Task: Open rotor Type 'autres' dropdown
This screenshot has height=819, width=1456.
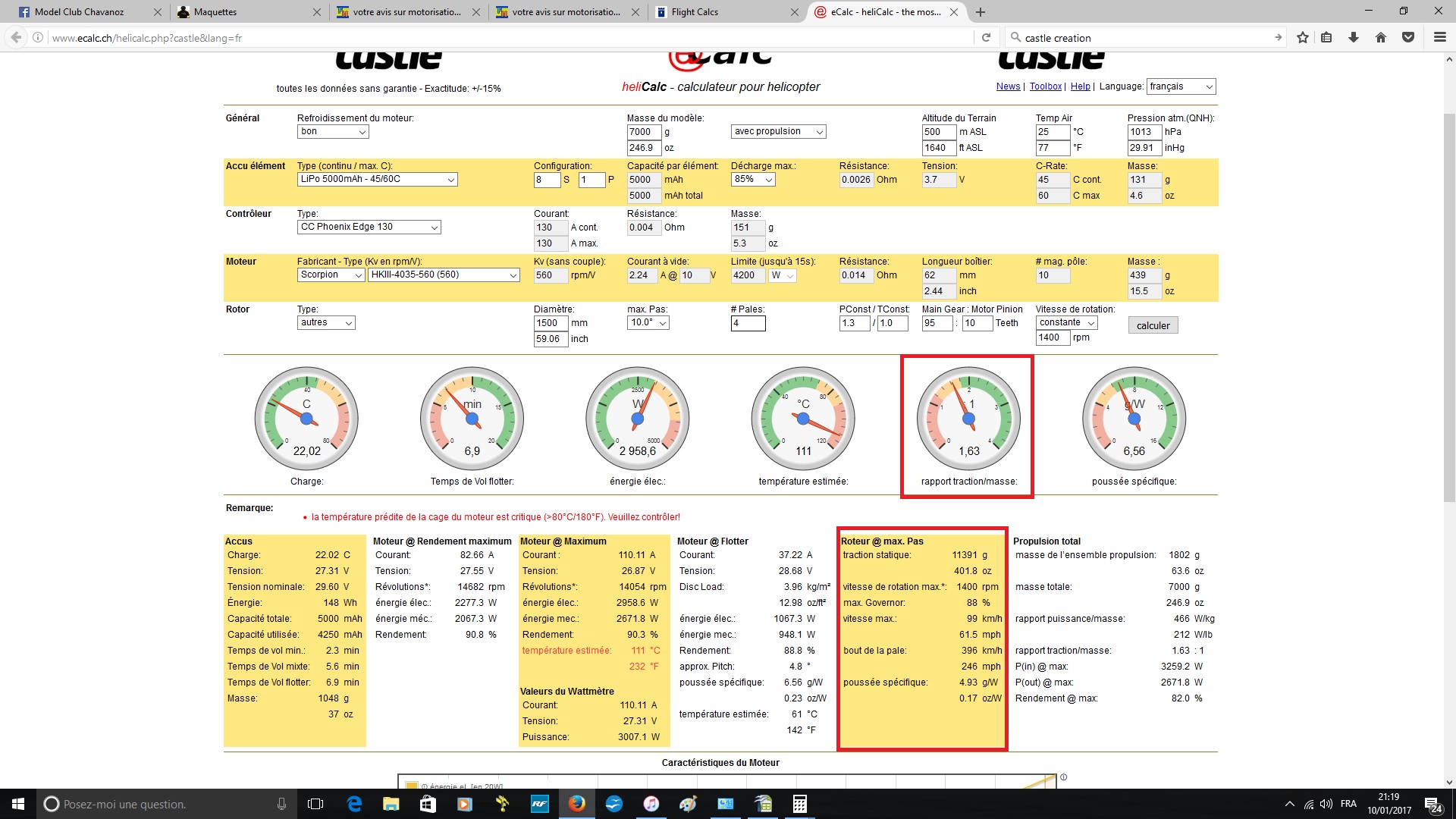Action: pos(326,322)
